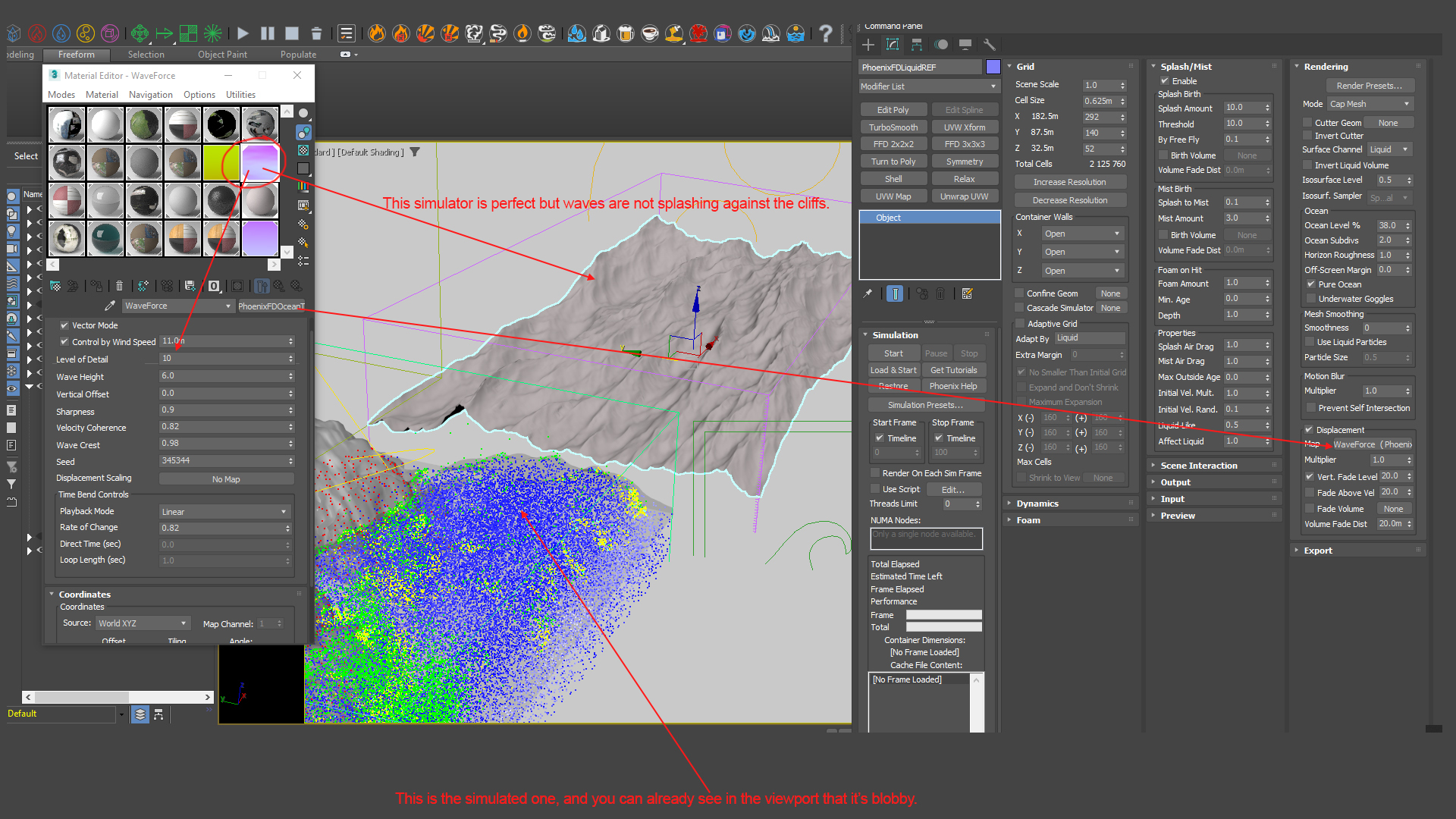1456x819 pixels.
Task: Click the TurboSmooth modifier button
Action: (x=893, y=127)
